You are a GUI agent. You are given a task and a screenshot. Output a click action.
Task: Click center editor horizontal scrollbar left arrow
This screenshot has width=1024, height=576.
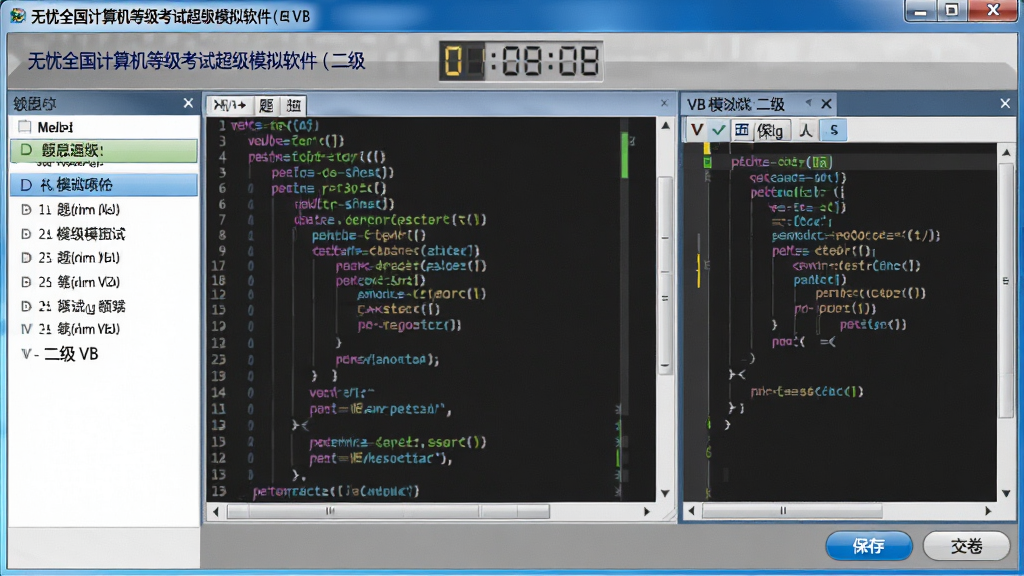(216, 512)
